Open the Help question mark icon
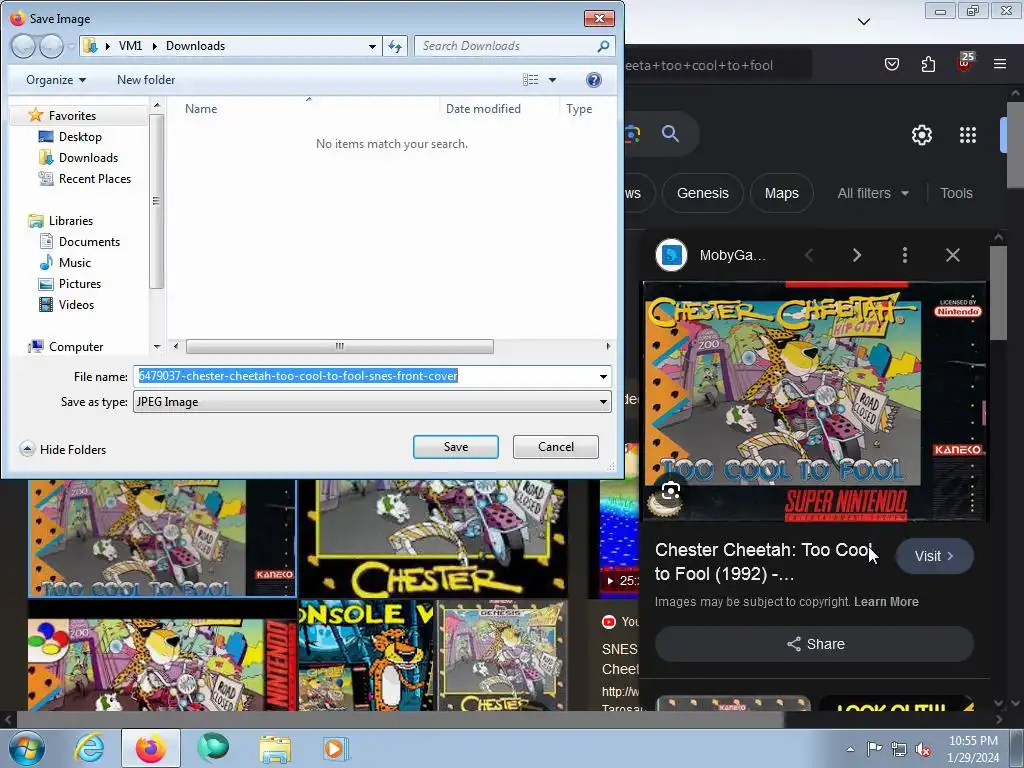Image resolution: width=1024 pixels, height=768 pixels. tap(593, 80)
